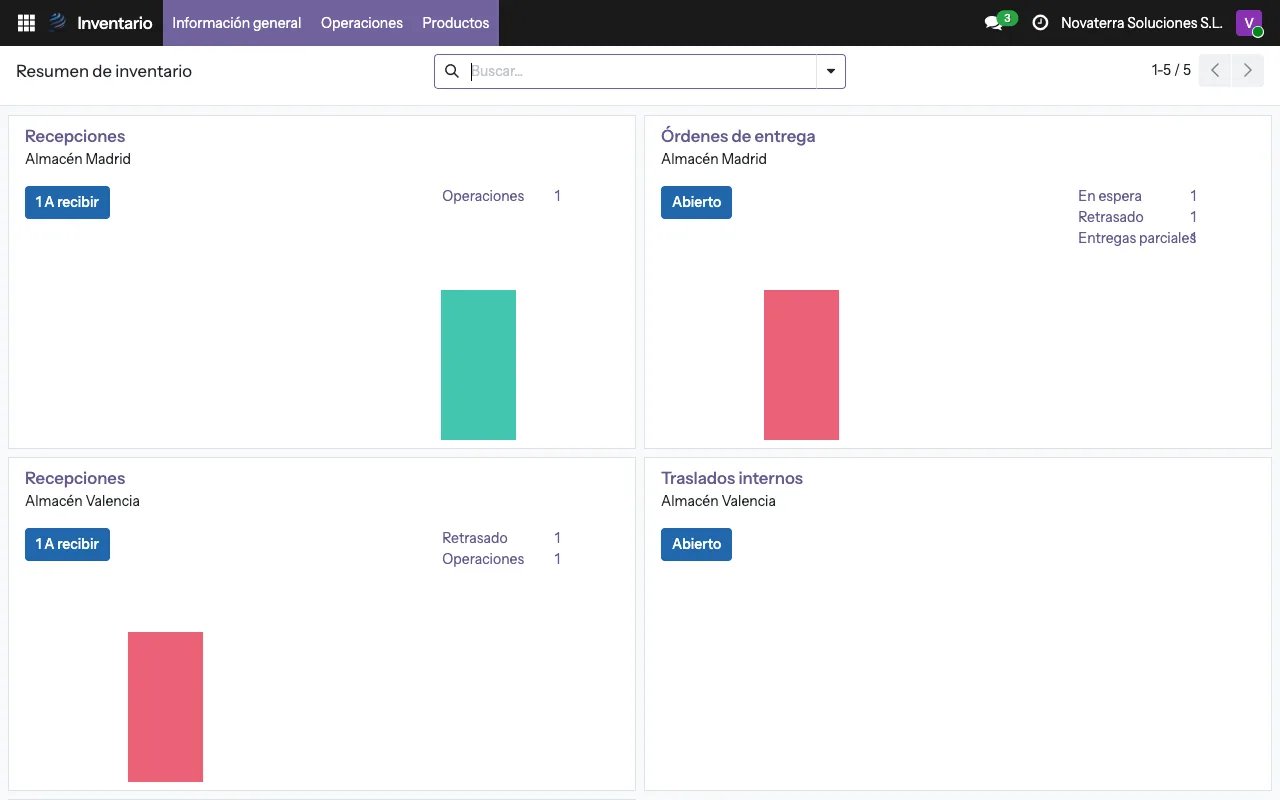
Task: Open the messages conversation icon
Action: (993, 23)
